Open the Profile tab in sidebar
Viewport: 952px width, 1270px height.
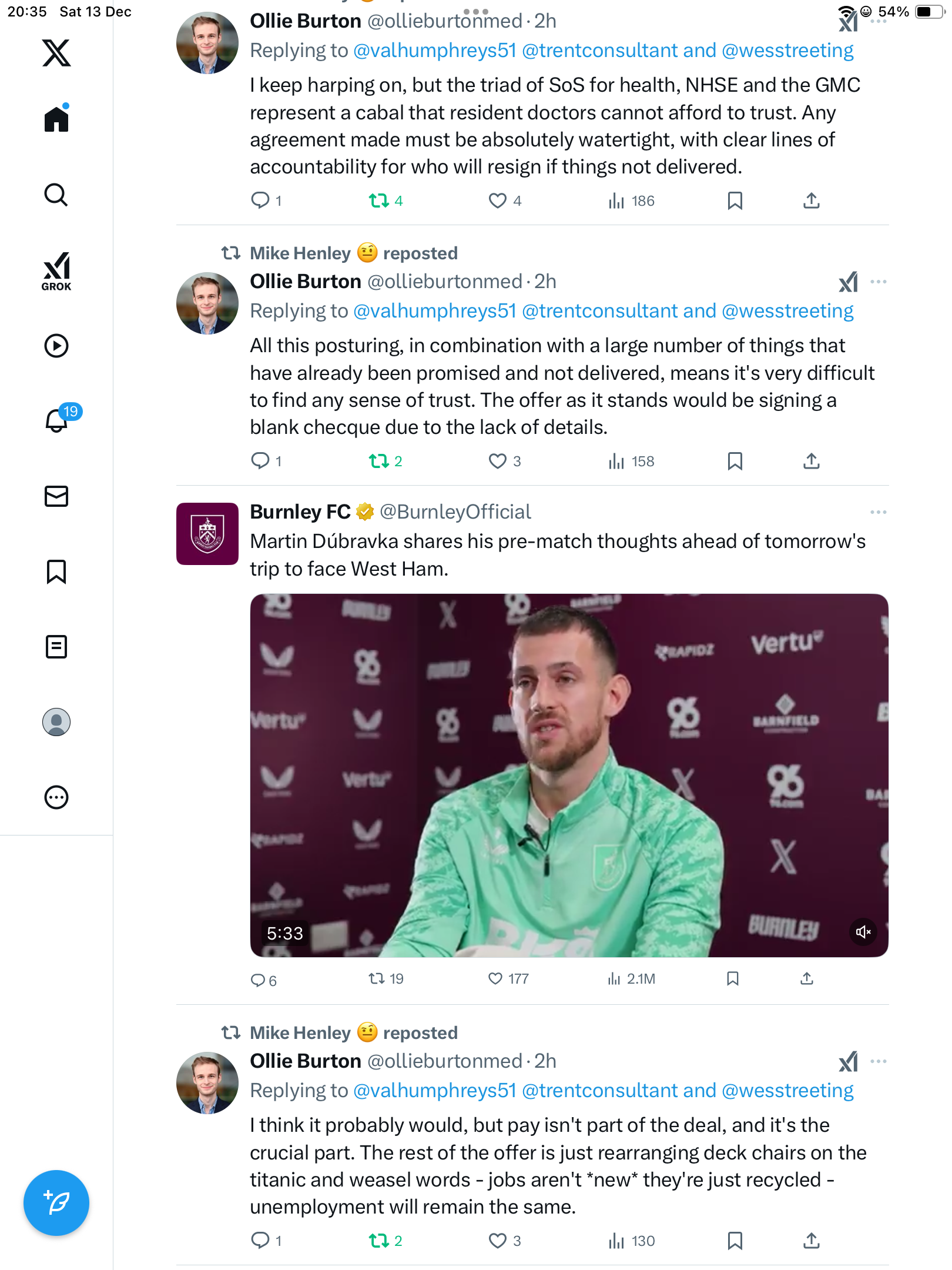tap(56, 722)
